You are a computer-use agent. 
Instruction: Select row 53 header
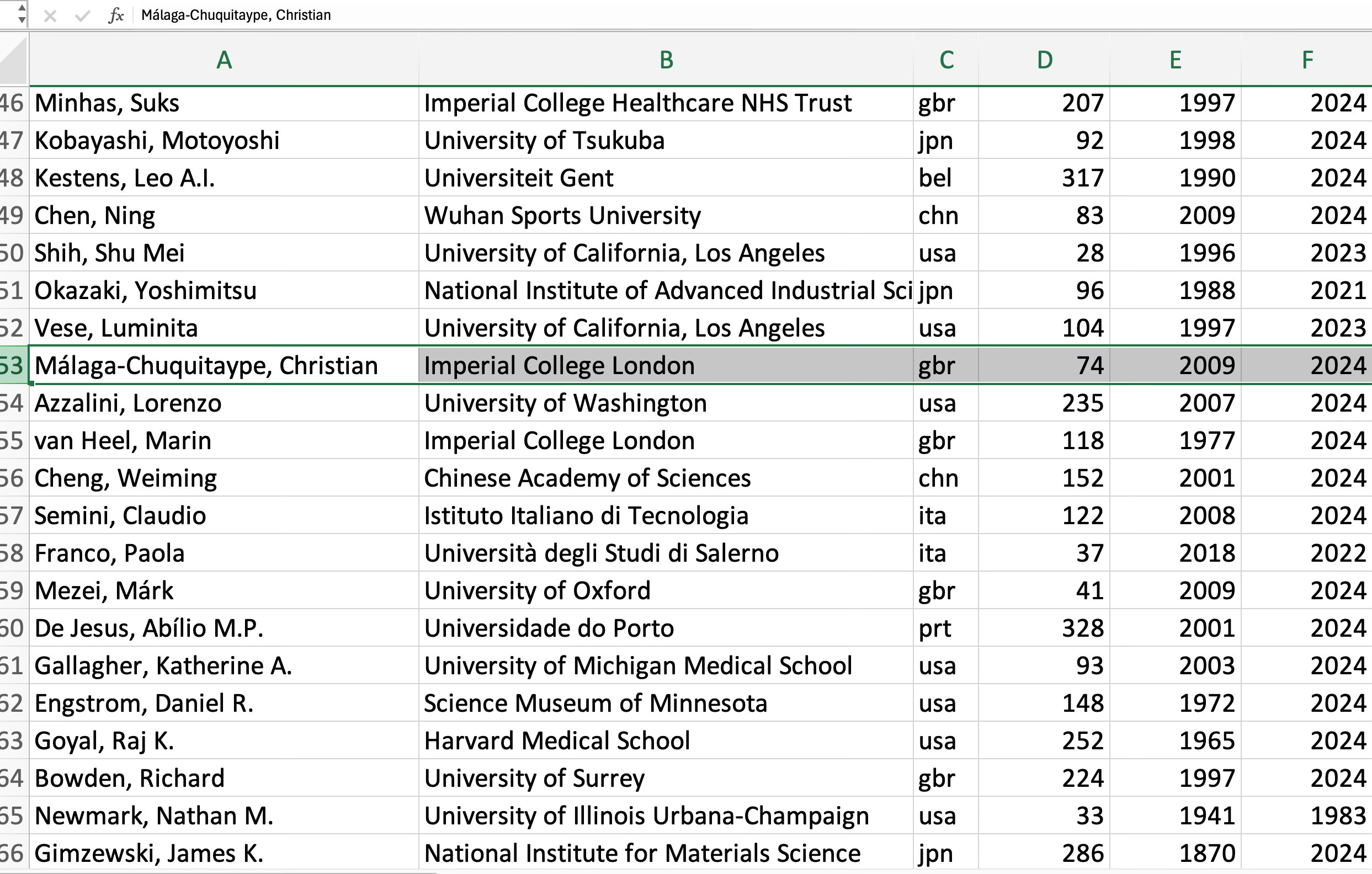pyautogui.click(x=13, y=366)
